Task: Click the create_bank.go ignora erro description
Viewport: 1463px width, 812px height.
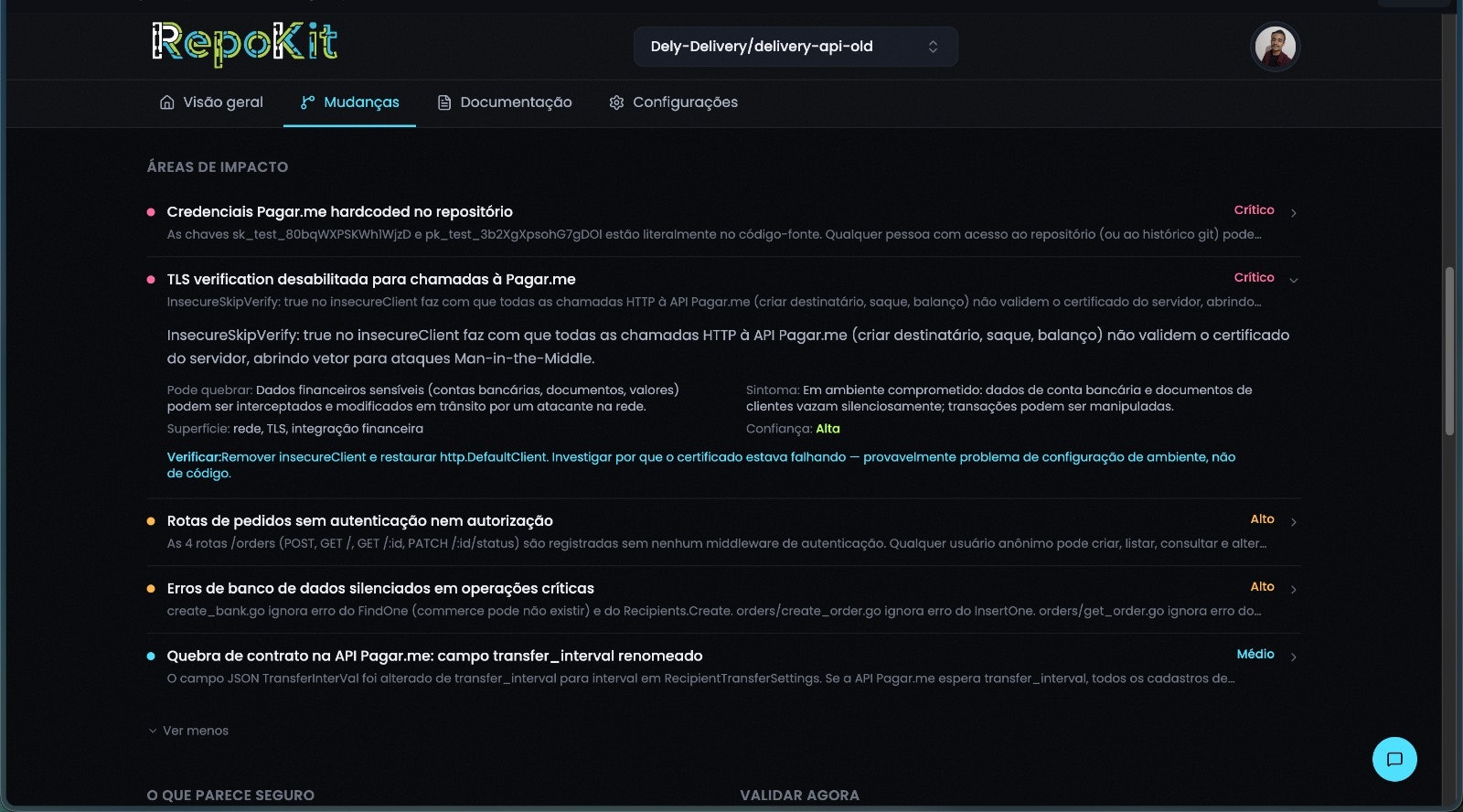Action: pyautogui.click(x=714, y=612)
